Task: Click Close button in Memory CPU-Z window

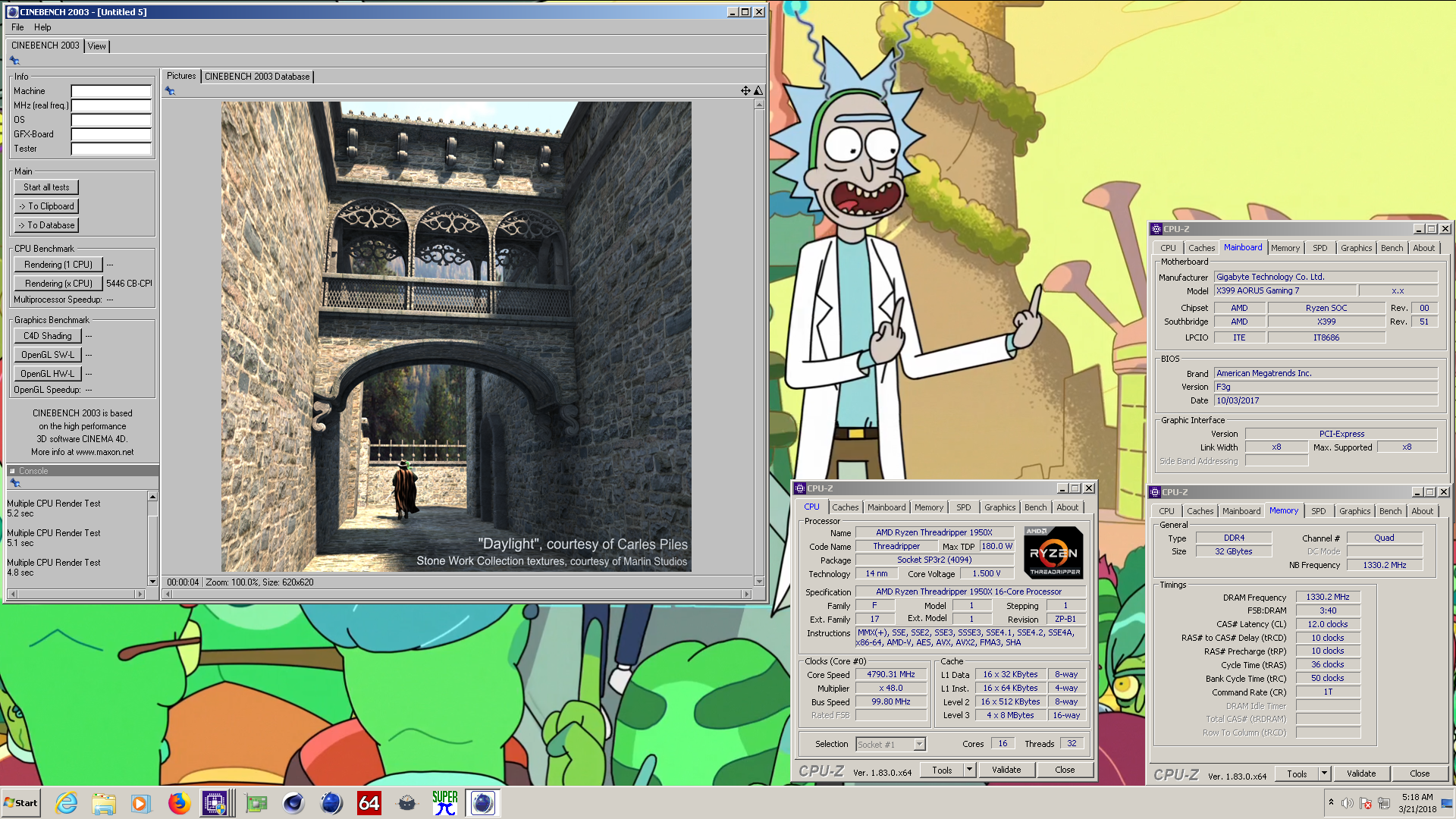Action: point(1420,774)
